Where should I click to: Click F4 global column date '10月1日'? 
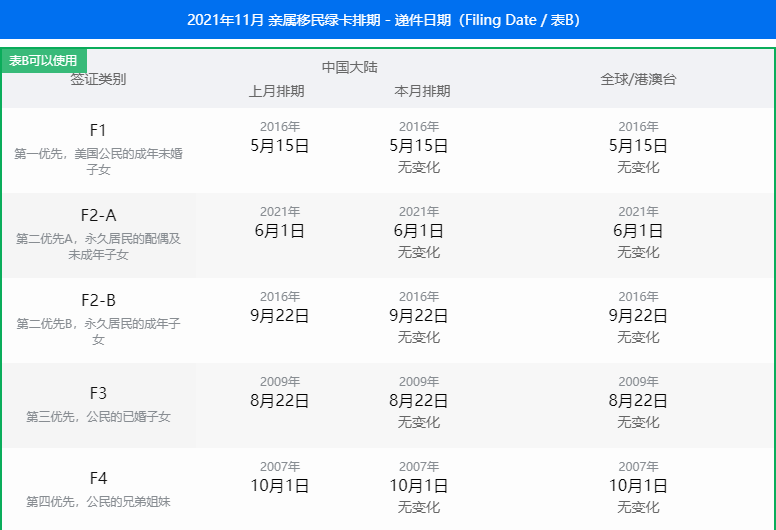pos(638,486)
